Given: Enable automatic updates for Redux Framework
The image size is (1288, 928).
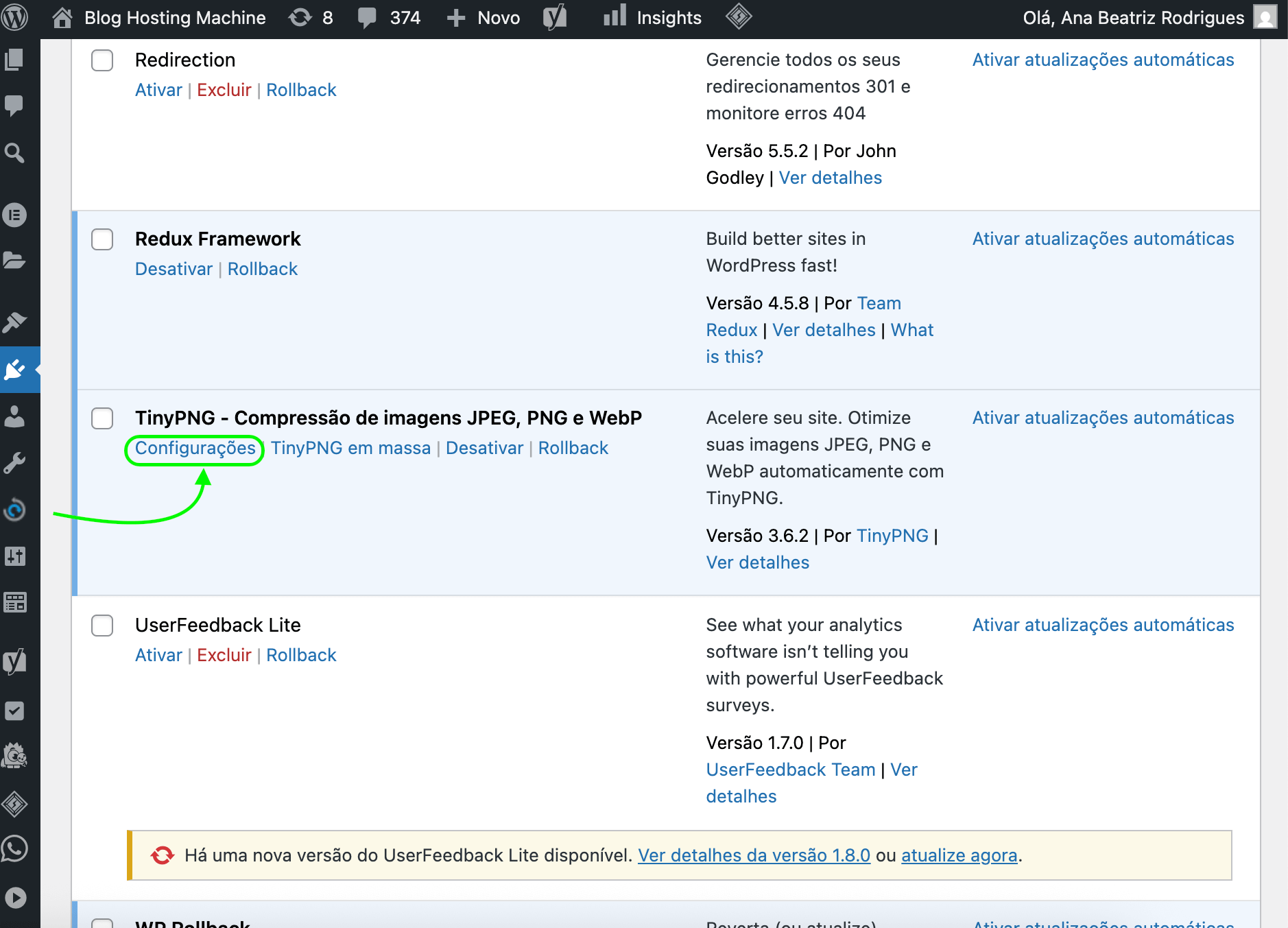Looking at the screenshot, I should pos(1103,239).
